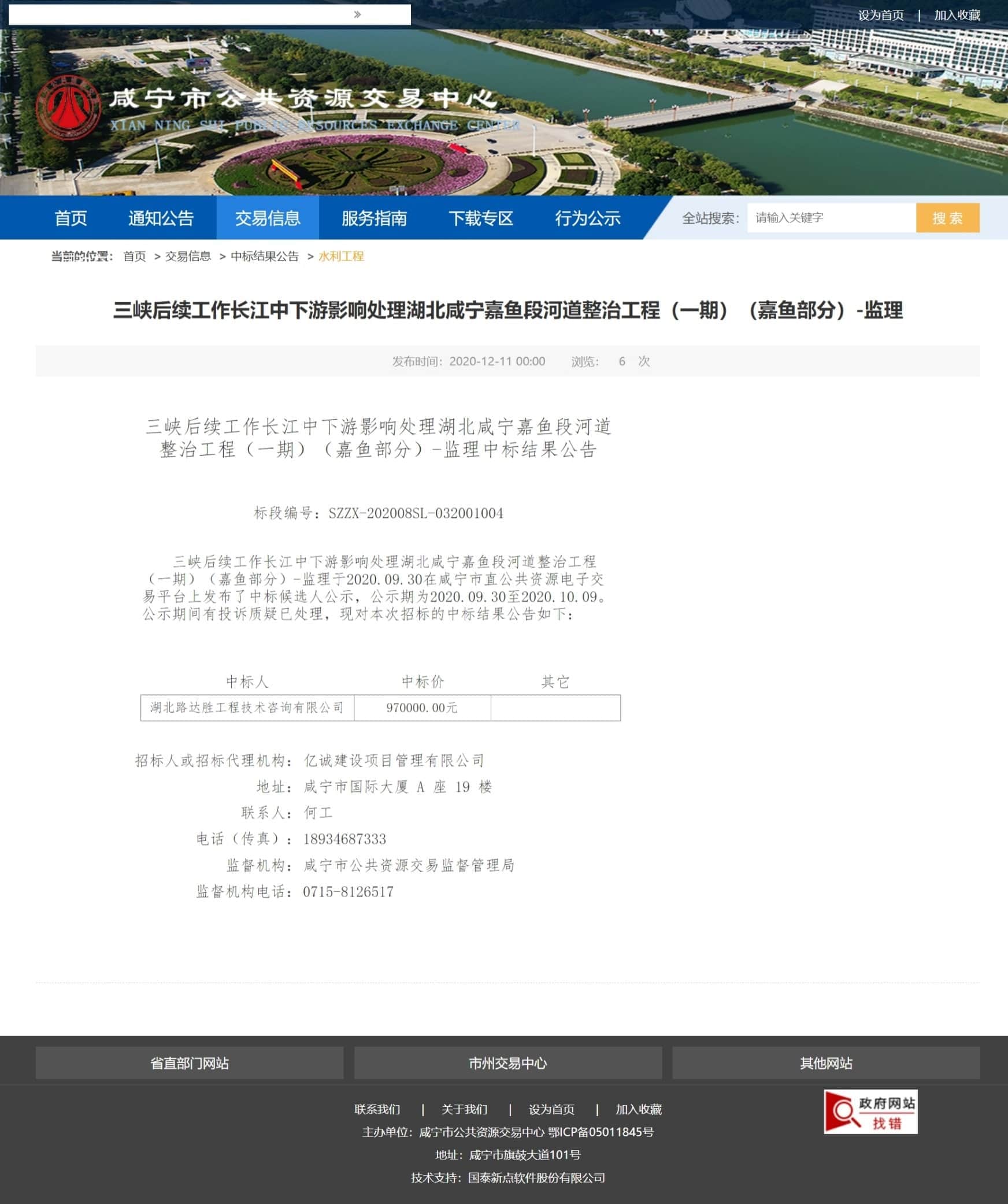Click 加入收藏 in the top-right header
The image size is (1008, 1204).
point(957,16)
